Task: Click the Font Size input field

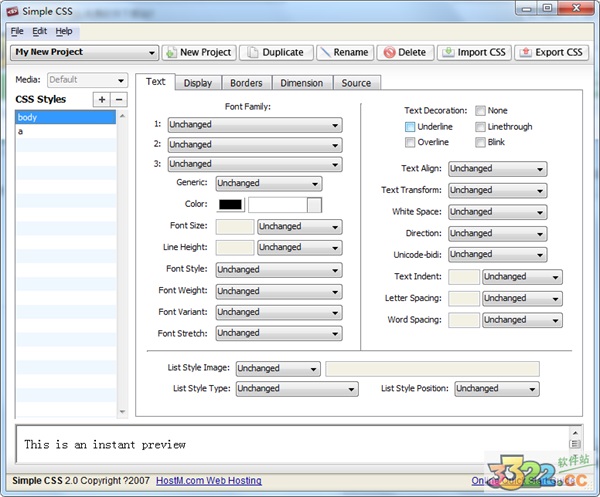Action: coord(235,227)
